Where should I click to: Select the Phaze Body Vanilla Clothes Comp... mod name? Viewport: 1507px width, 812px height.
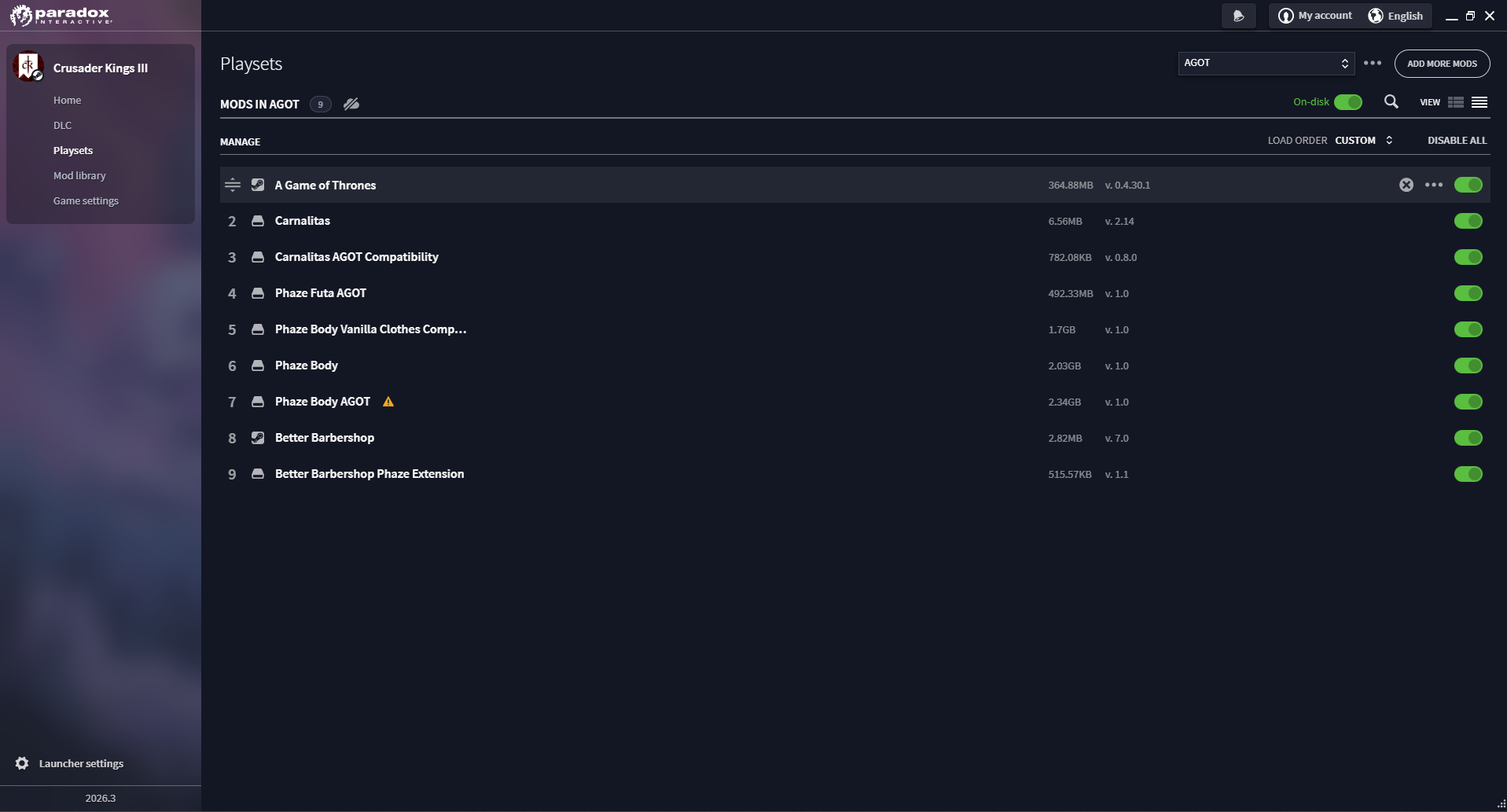[x=371, y=329]
